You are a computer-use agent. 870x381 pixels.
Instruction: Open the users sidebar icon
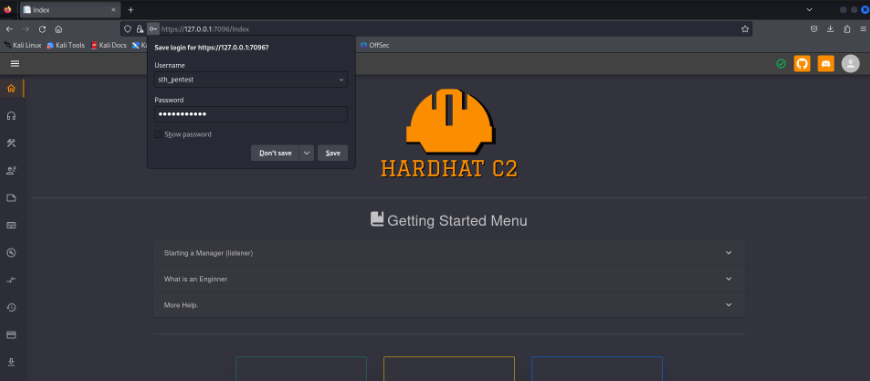(x=11, y=171)
